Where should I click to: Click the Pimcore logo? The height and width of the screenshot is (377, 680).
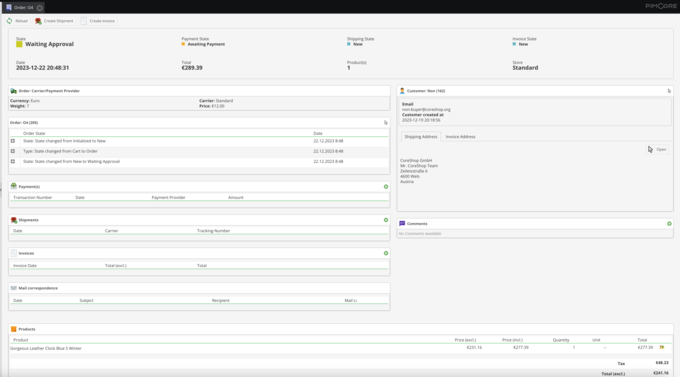pos(660,6)
